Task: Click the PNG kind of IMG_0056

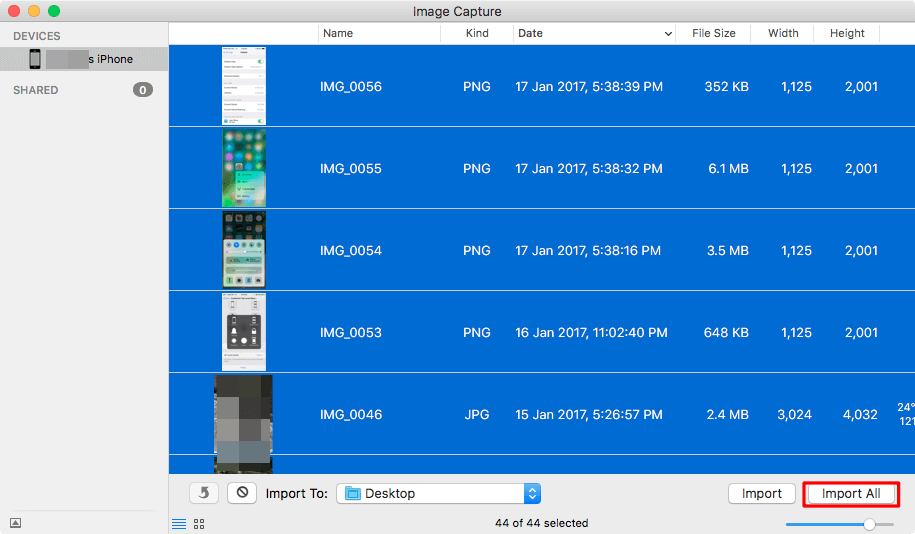Action: [477, 86]
